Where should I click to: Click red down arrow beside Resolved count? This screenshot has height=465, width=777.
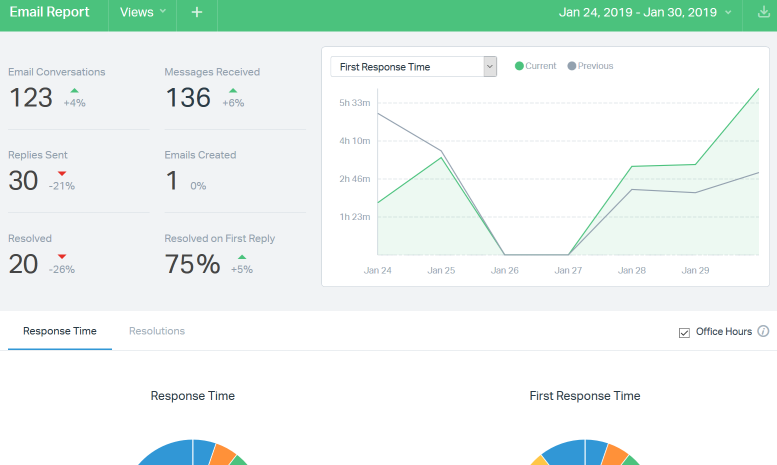pyautogui.click(x=61, y=257)
